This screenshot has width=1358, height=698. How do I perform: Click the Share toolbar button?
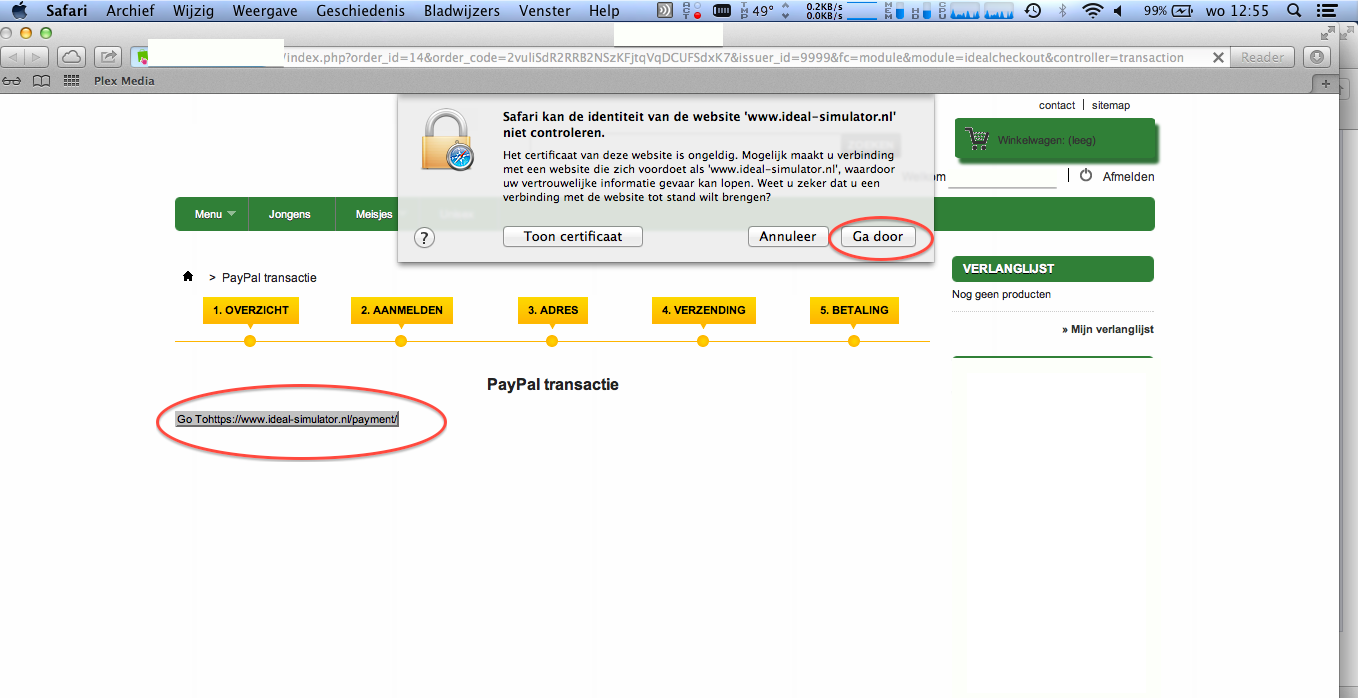coord(109,57)
